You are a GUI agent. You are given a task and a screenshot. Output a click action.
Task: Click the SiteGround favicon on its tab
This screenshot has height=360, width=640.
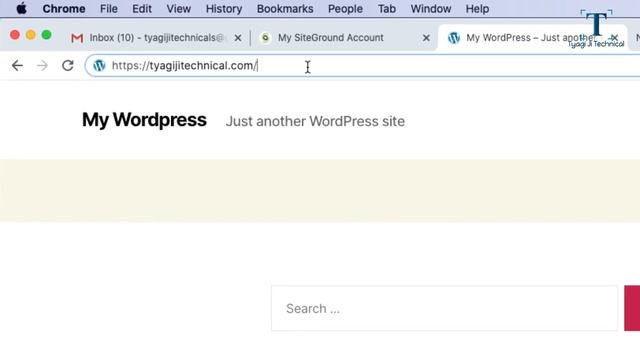(x=265, y=38)
